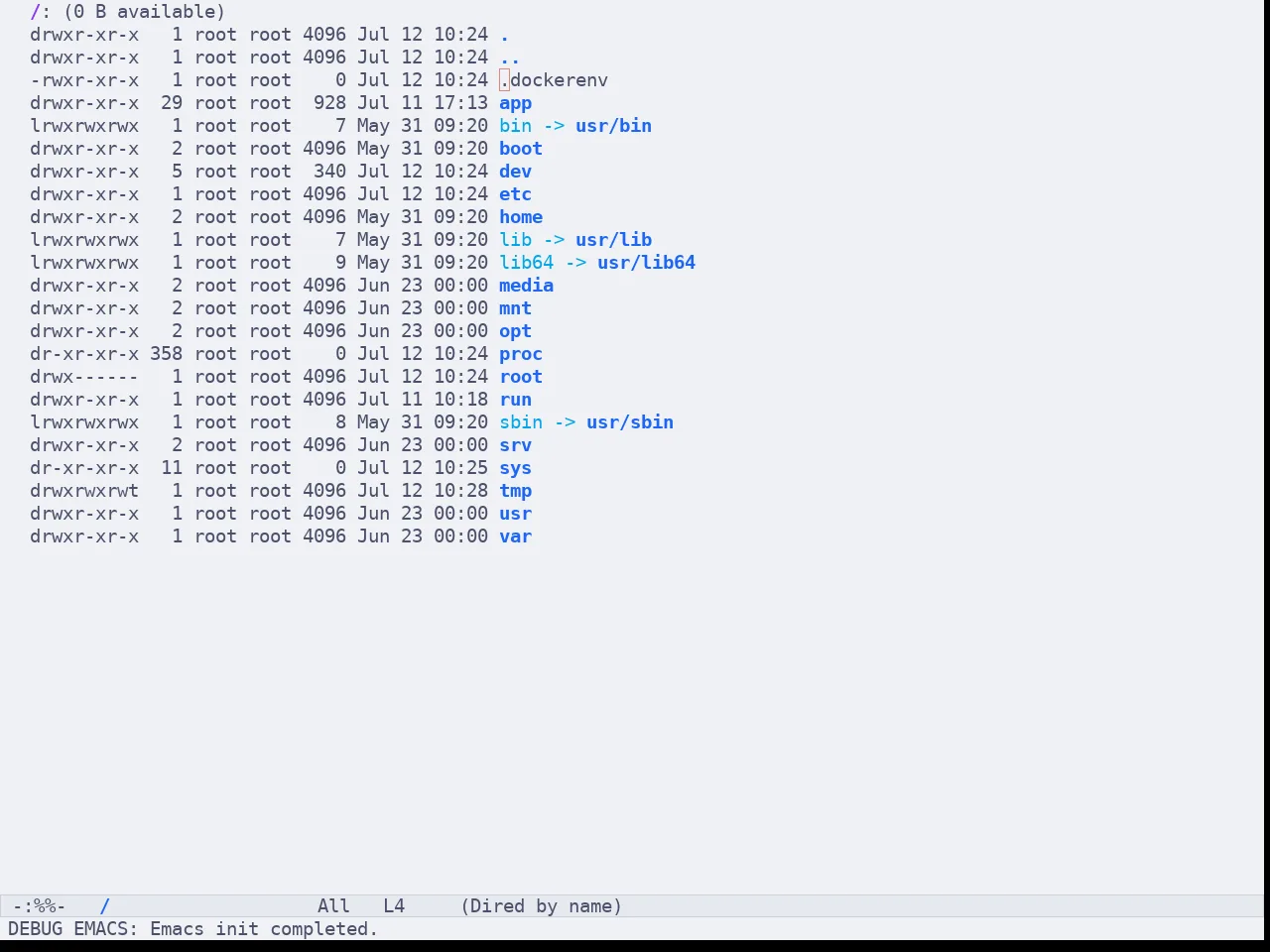Viewport: 1270px width, 952px height.
Task: Open the dev directory
Action: coord(515,172)
